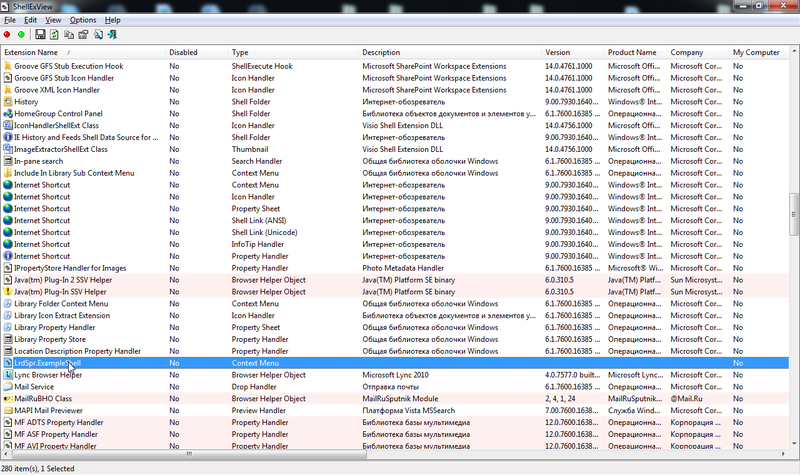
Task: Click the warning icon of Java Plug-In SSV Helper
Action: [x=8, y=291]
